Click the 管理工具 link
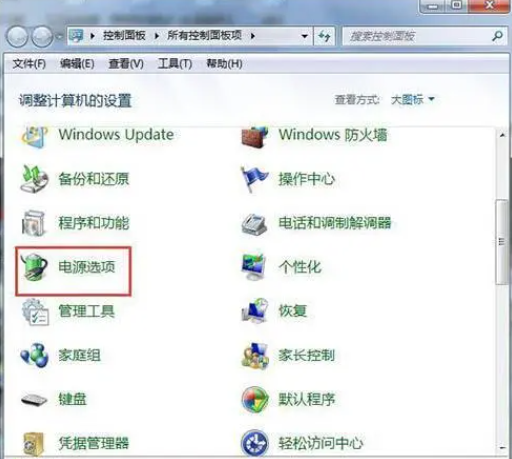 pos(87,311)
